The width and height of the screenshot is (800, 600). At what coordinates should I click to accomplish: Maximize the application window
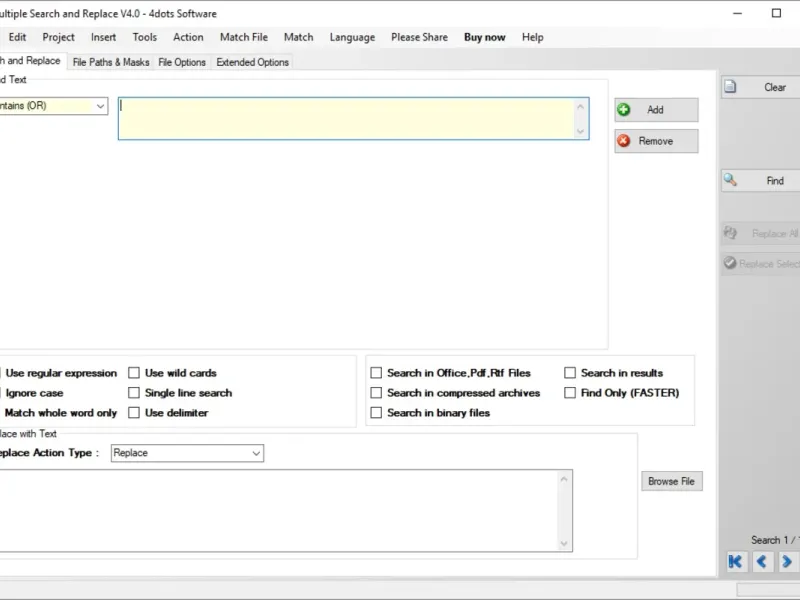pyautogui.click(x=776, y=13)
